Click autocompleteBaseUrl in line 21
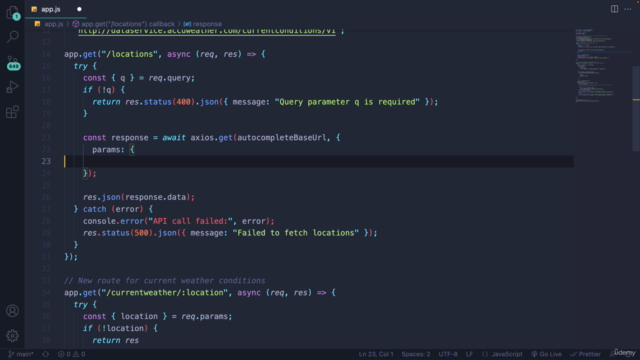The width and height of the screenshot is (640, 360). pyautogui.click(x=282, y=138)
